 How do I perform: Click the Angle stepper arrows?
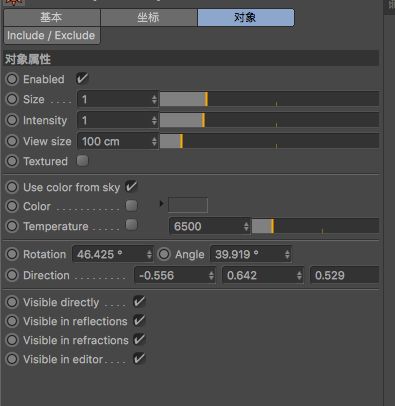tap(287, 255)
